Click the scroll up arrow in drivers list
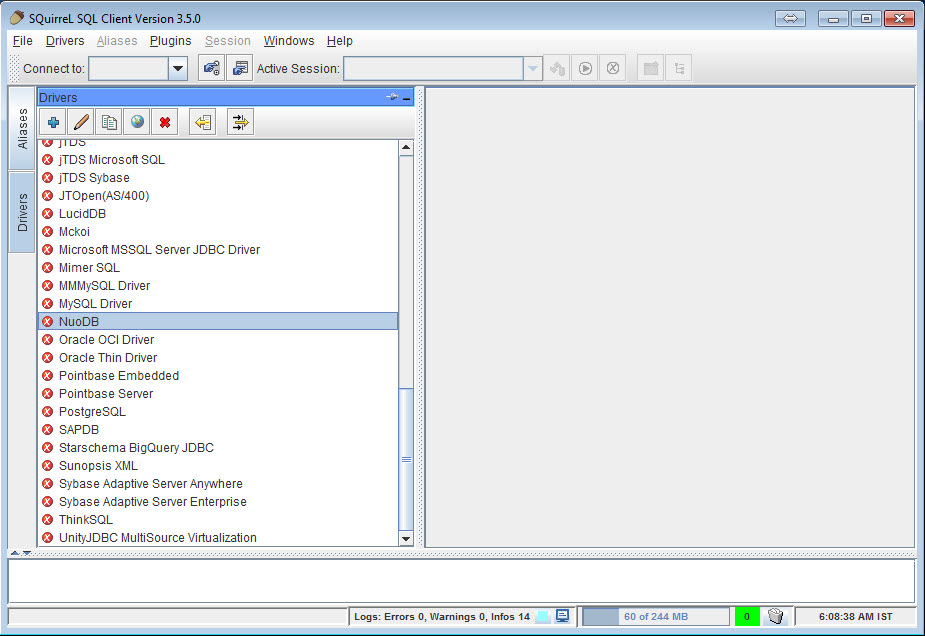Screen dimensions: 925x636 click(x=406, y=147)
